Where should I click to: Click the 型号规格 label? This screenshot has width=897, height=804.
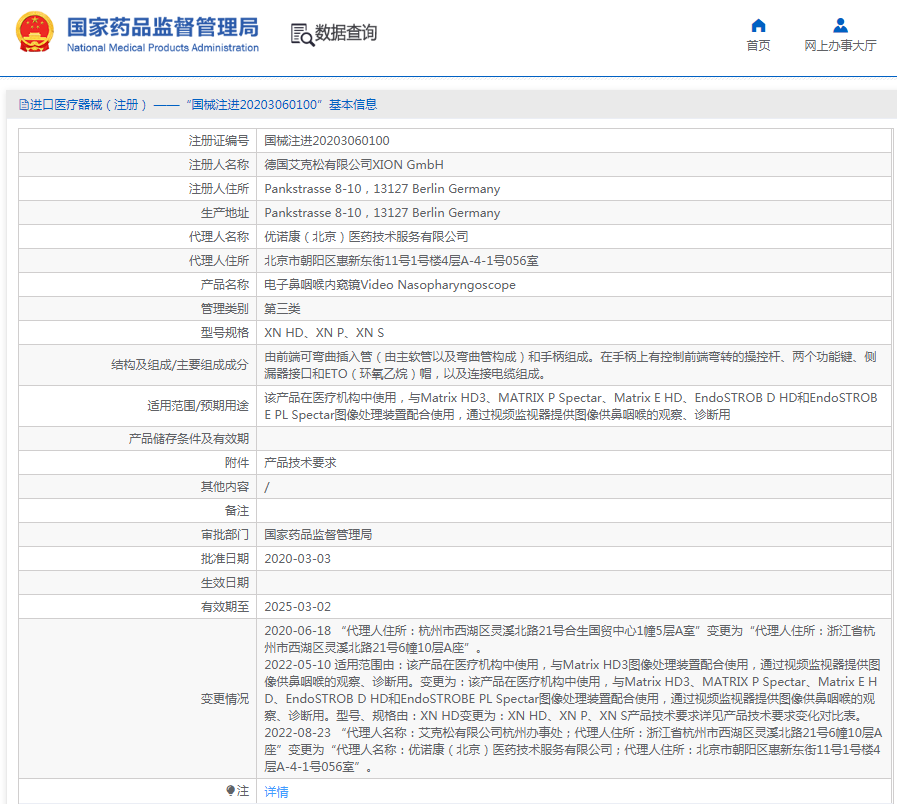[x=224, y=333]
